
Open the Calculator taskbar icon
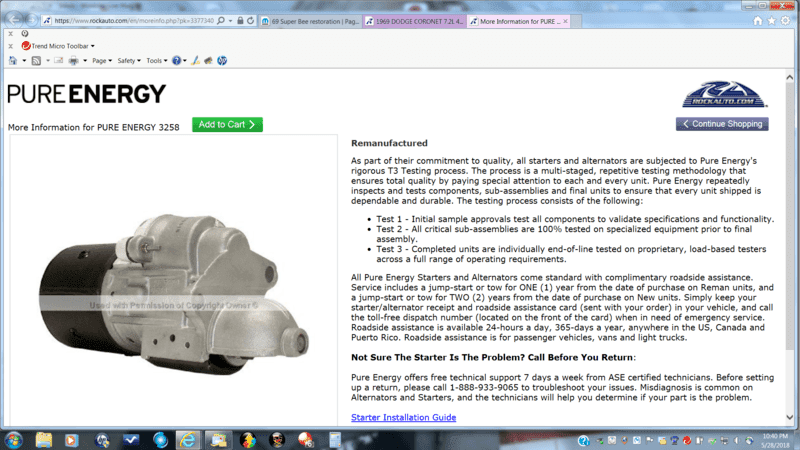(x=335, y=440)
